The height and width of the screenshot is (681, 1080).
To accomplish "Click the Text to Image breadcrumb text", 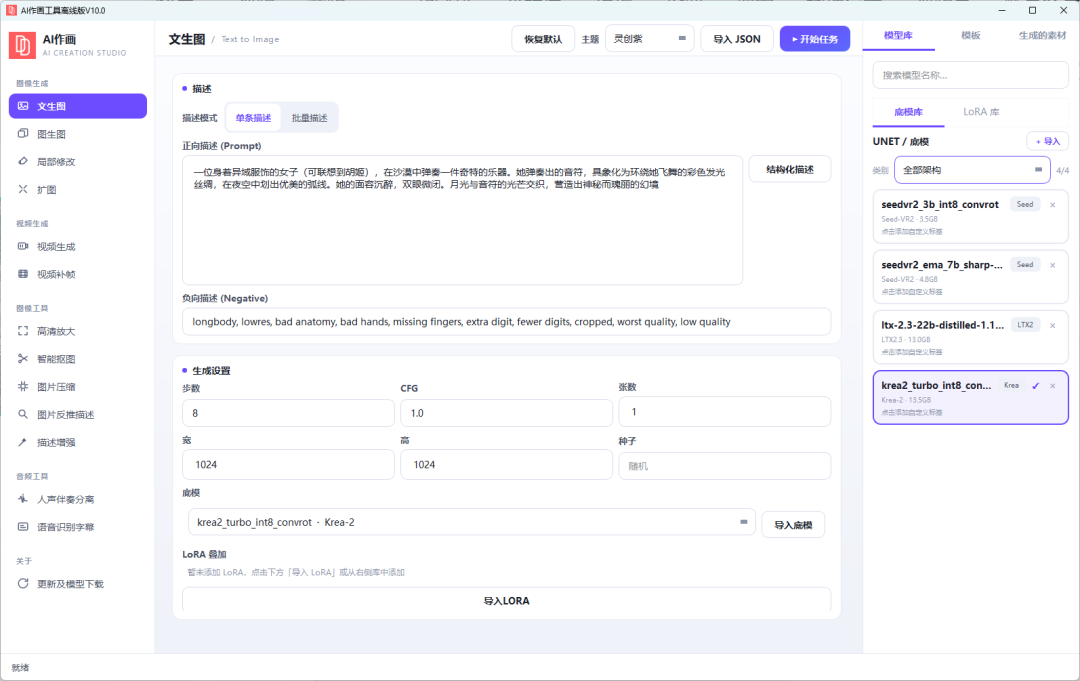I will [250, 39].
